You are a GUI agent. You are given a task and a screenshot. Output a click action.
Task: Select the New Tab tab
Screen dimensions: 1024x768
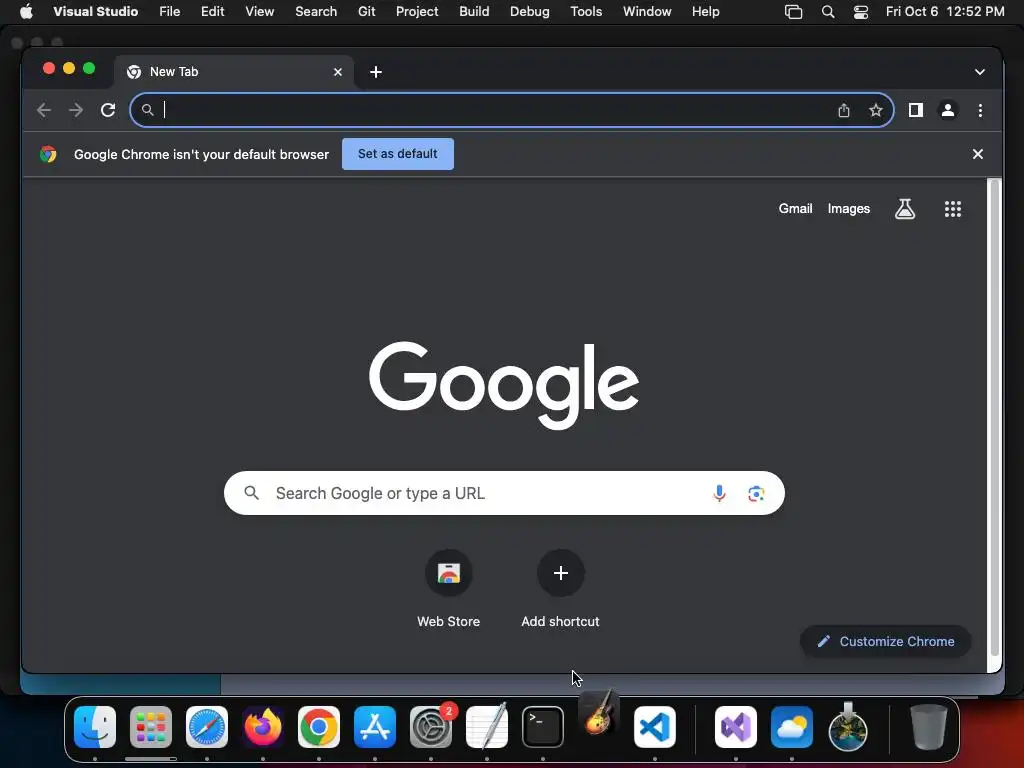tap(234, 72)
